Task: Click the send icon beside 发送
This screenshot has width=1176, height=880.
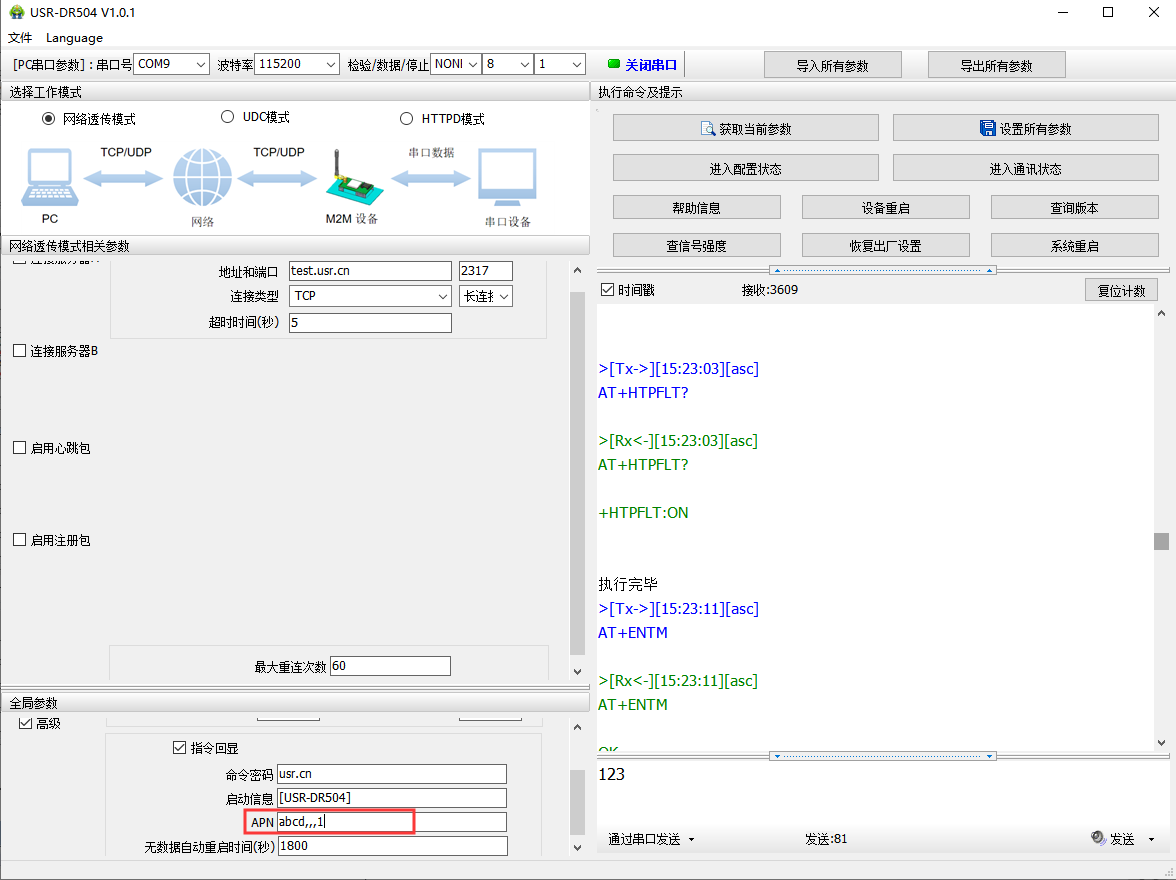Action: point(1097,838)
